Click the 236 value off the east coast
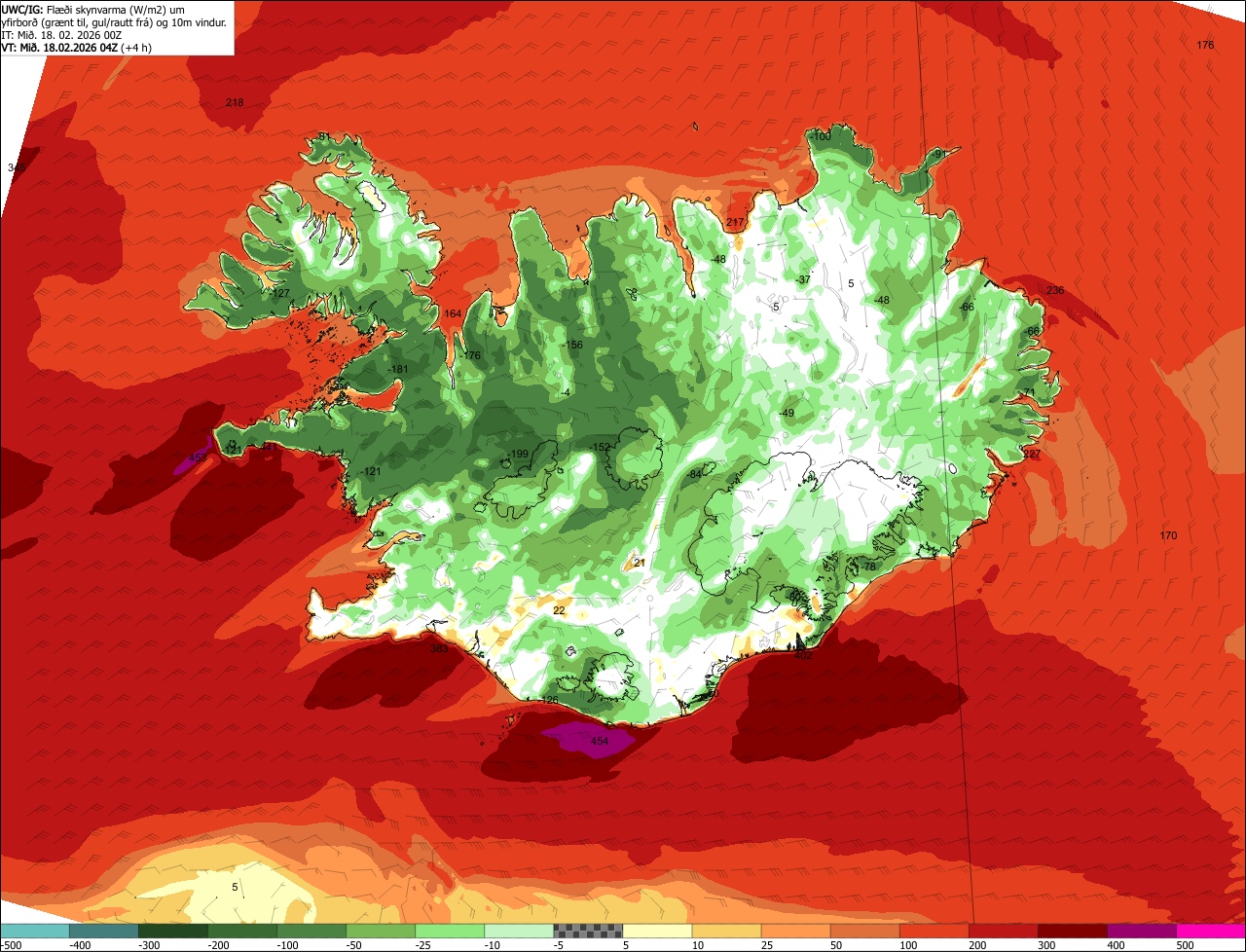The height and width of the screenshot is (952, 1246). pyautogui.click(x=1055, y=291)
